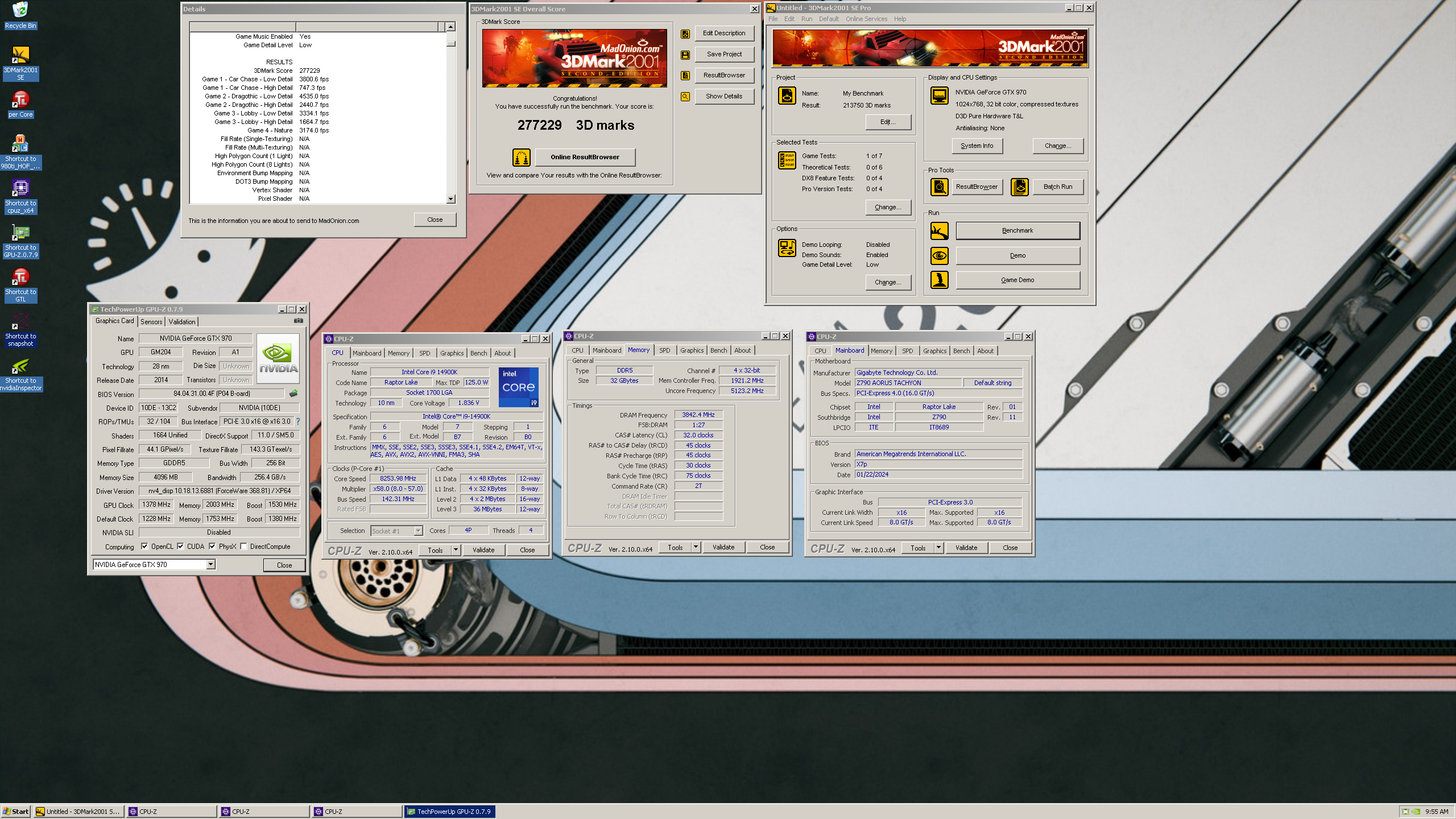1456x819 pixels.
Task: Toggle the CUDA checkbox in GPU-Z
Action: (x=180, y=547)
